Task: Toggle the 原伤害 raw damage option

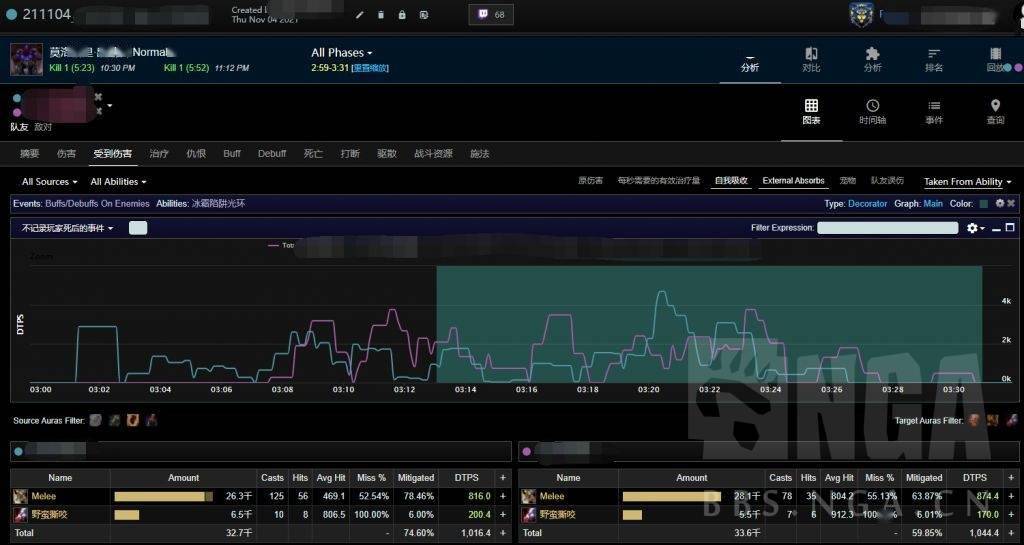Action: coord(590,181)
